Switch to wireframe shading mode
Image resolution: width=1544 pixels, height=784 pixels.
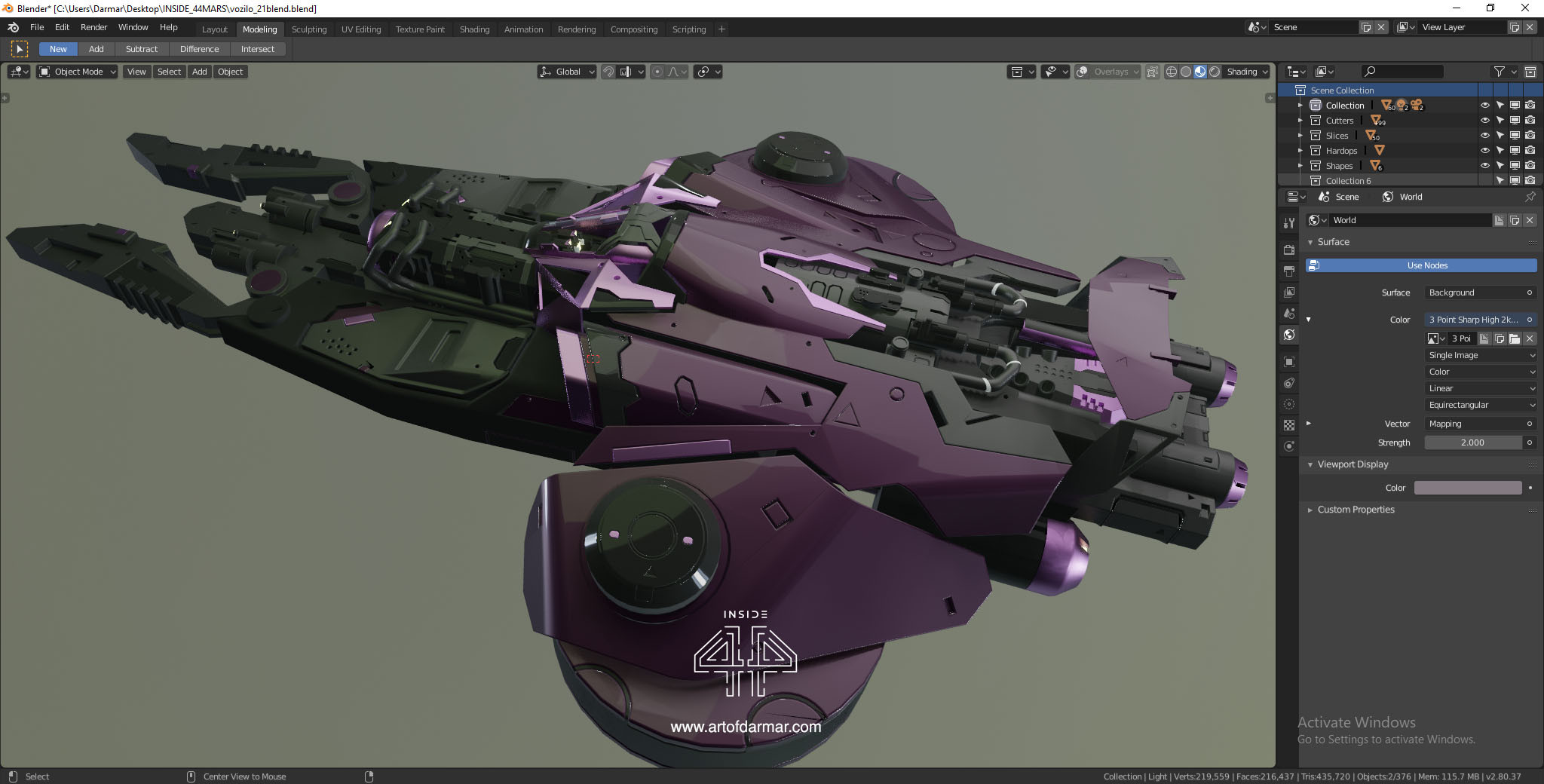[1172, 72]
